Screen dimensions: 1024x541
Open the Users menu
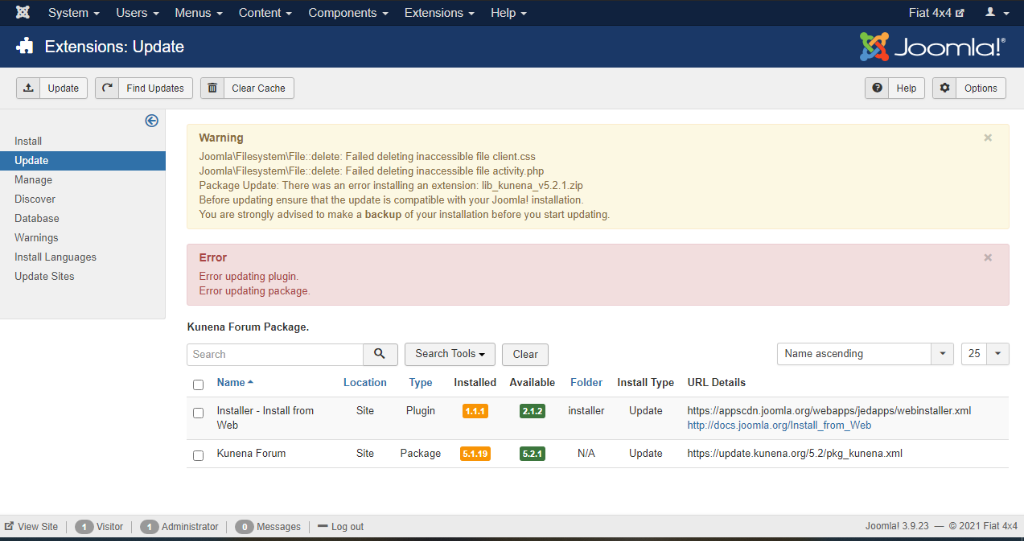coord(137,13)
